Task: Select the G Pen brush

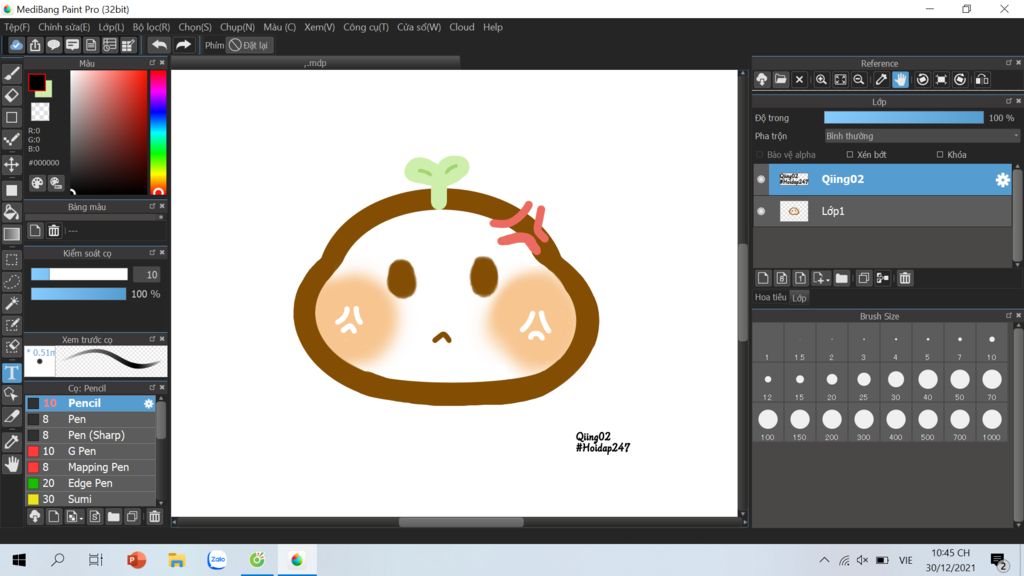Action: pyautogui.click(x=91, y=451)
